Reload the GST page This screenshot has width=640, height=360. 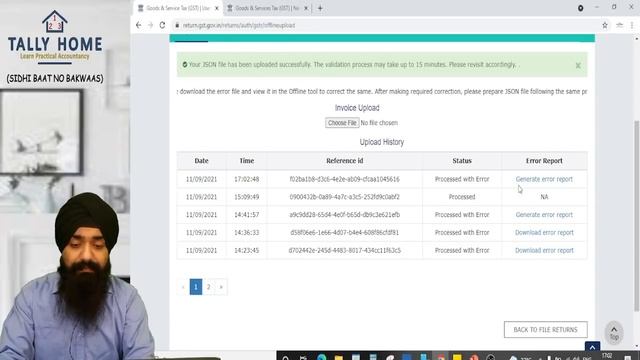[162, 25]
